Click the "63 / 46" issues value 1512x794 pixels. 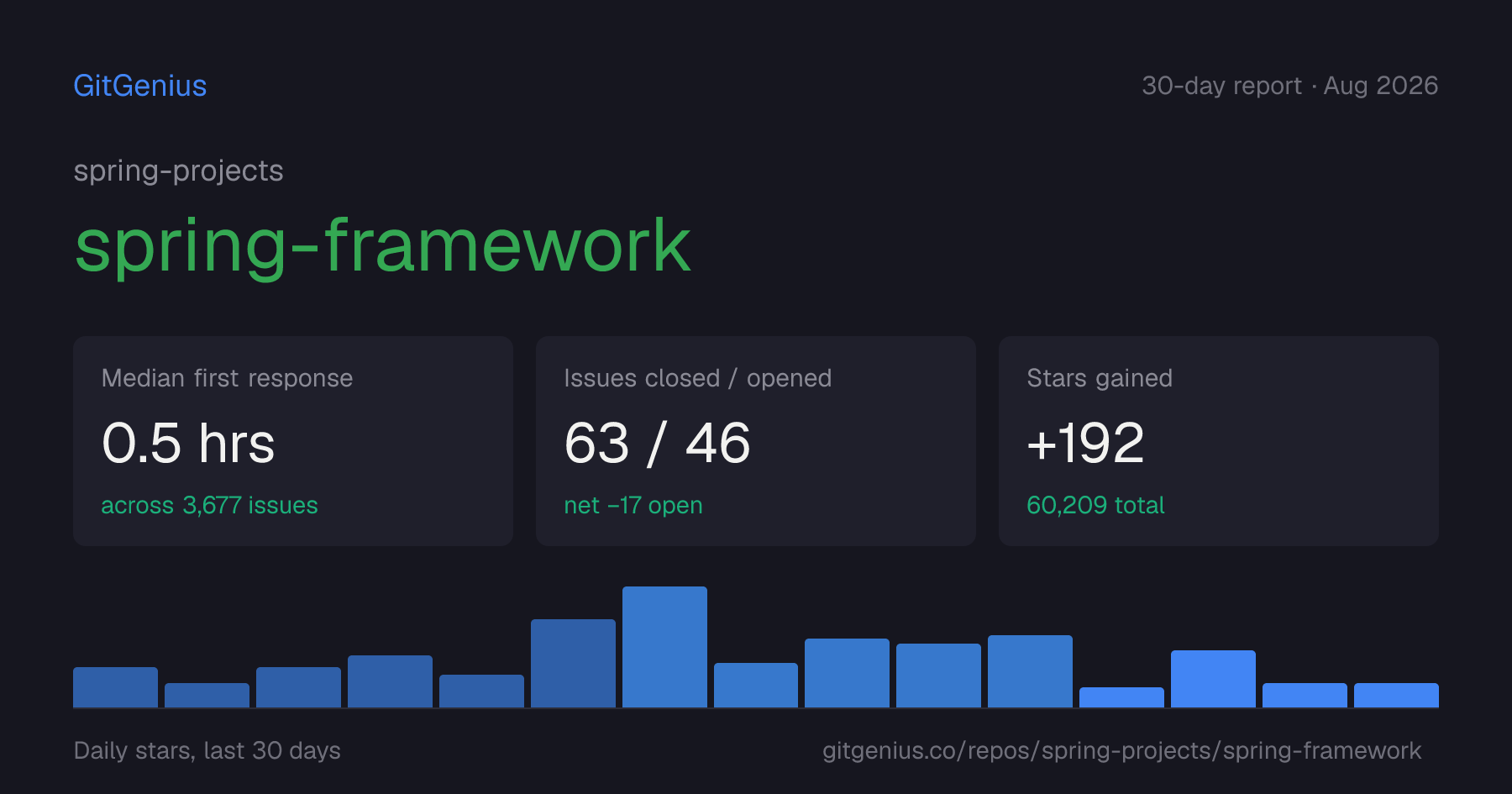[657, 443]
